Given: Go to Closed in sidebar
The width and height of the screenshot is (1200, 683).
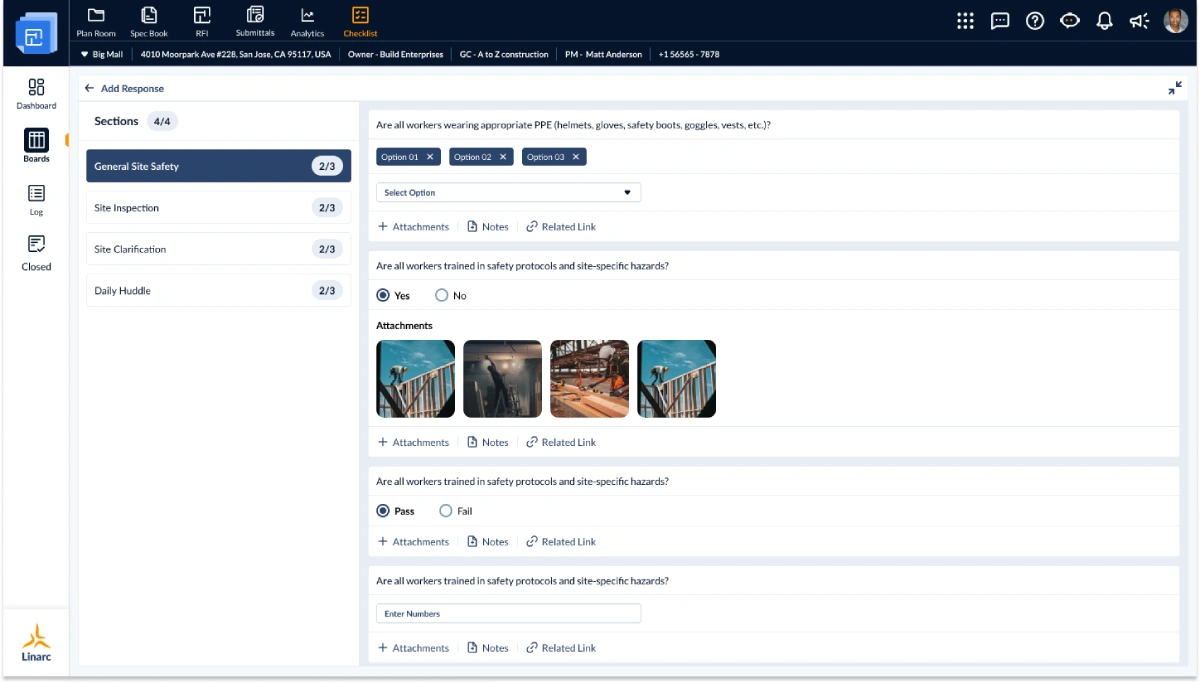Looking at the screenshot, I should coord(36,254).
